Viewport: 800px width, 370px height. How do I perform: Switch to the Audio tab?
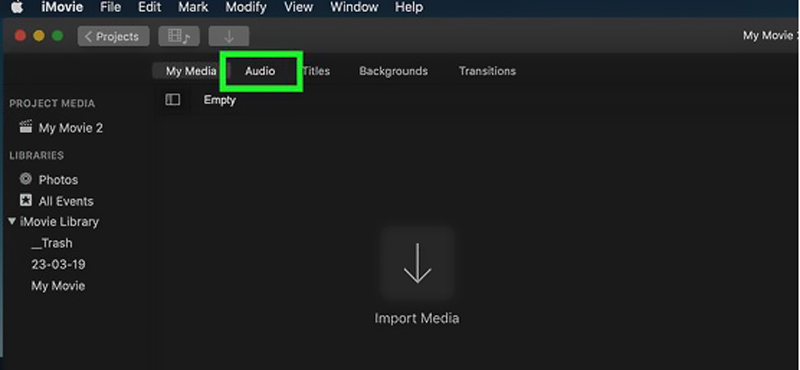[x=260, y=71]
